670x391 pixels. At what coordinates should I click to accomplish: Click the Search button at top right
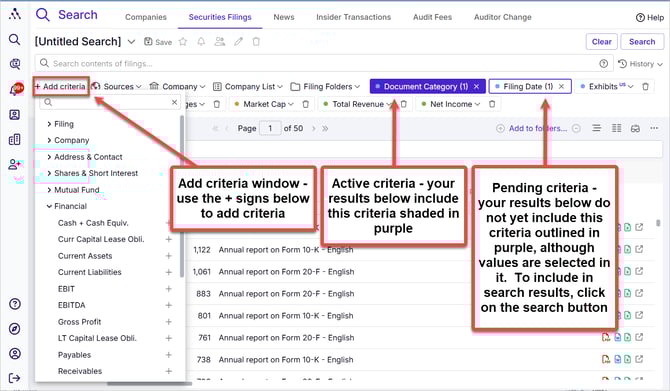click(642, 42)
